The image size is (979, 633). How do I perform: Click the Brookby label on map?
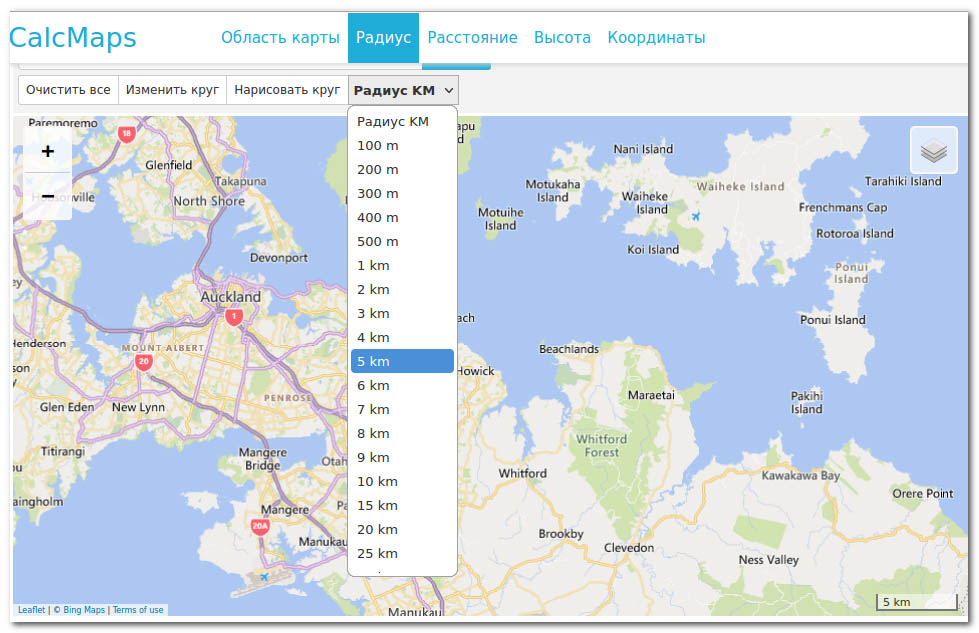click(561, 534)
